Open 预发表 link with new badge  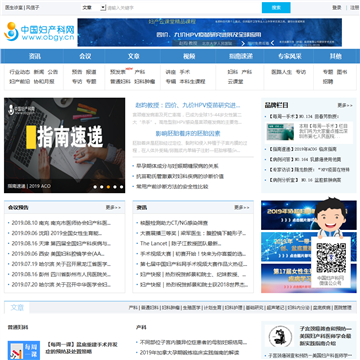pos(118,72)
